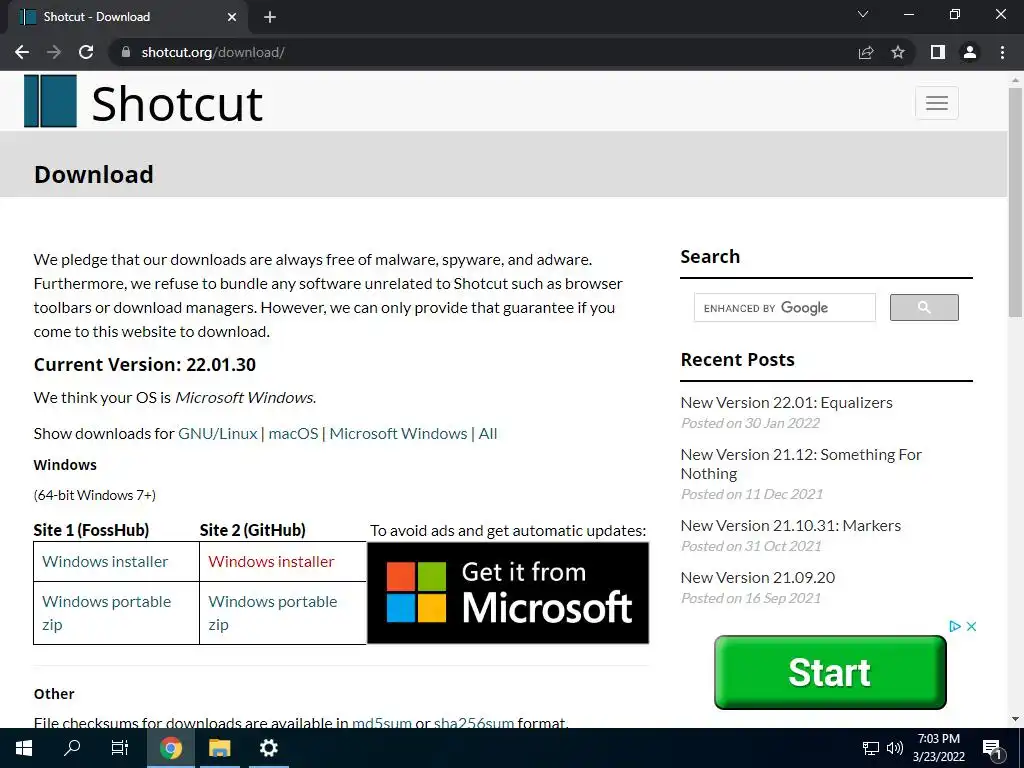The width and height of the screenshot is (1024, 768).
Task: Open post New Version 22.01: Equalizers
Action: (x=786, y=402)
